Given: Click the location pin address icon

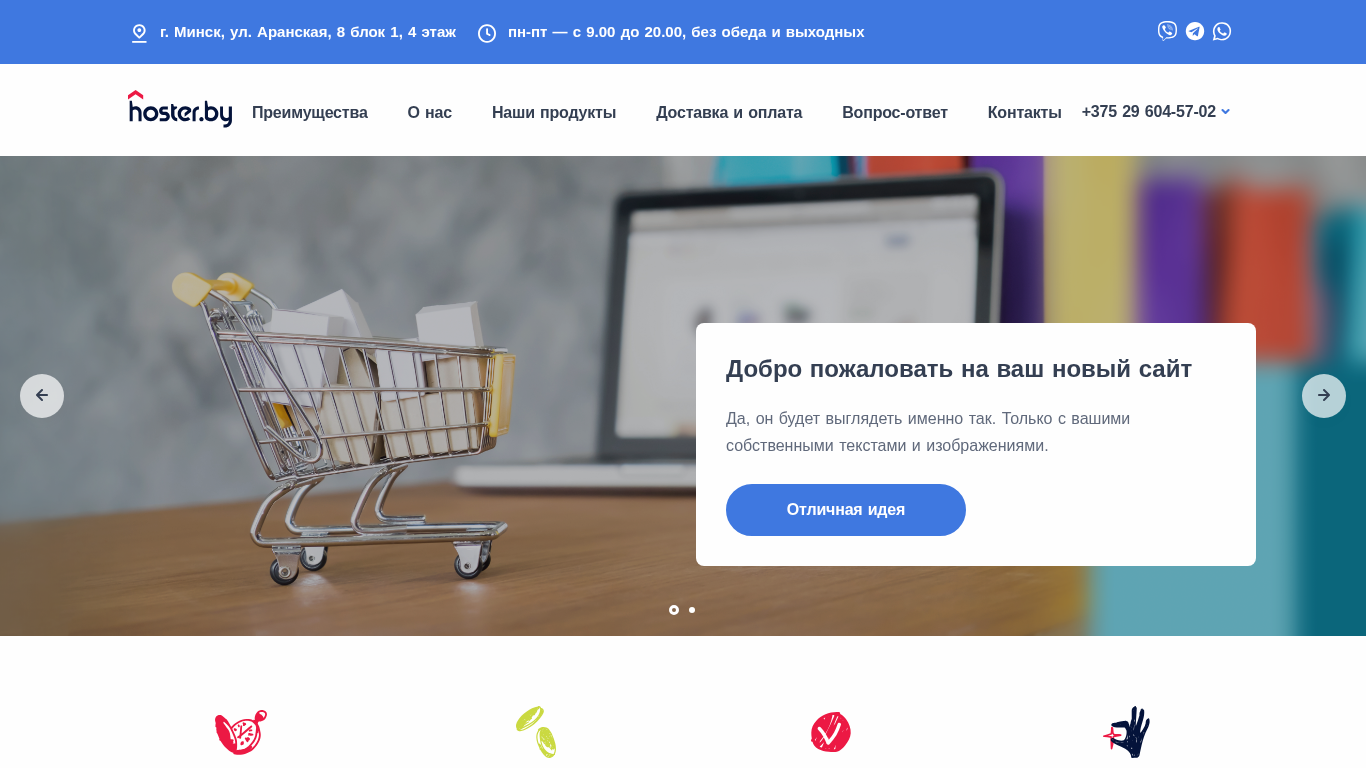Looking at the screenshot, I should [x=139, y=33].
